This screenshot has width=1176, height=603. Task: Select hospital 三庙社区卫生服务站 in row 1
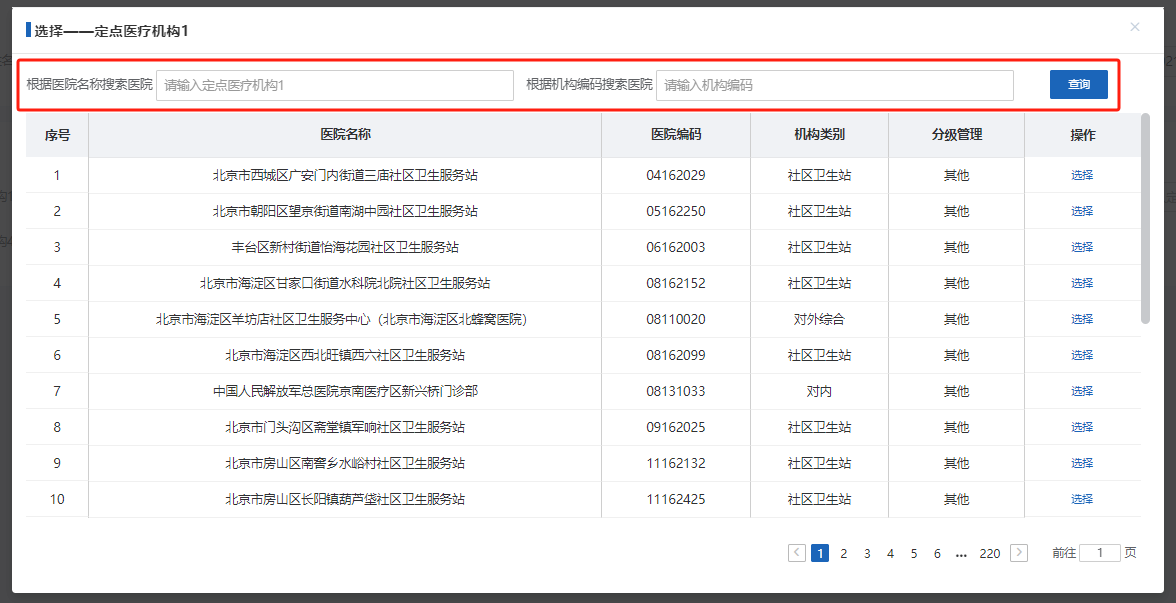click(x=1082, y=174)
